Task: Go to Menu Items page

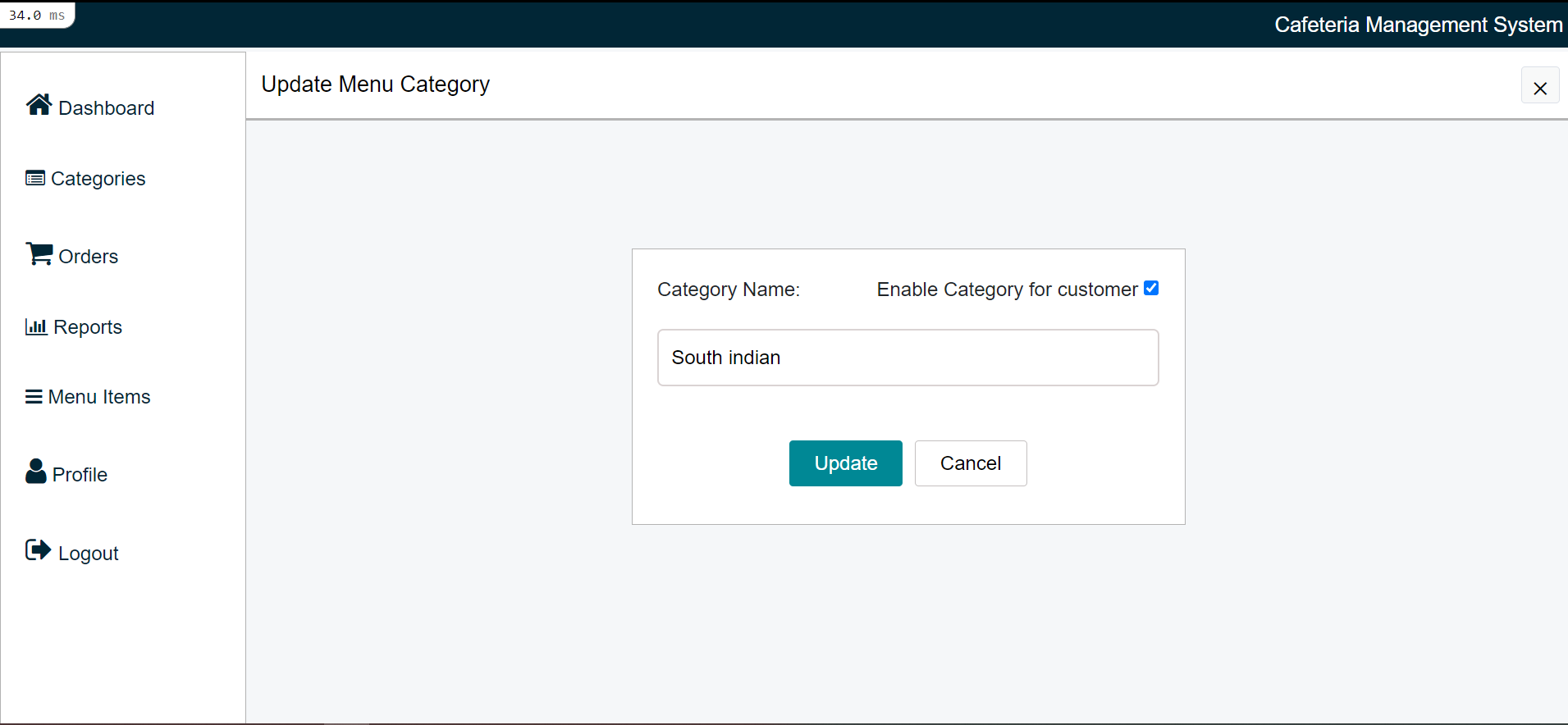Action: coord(98,396)
